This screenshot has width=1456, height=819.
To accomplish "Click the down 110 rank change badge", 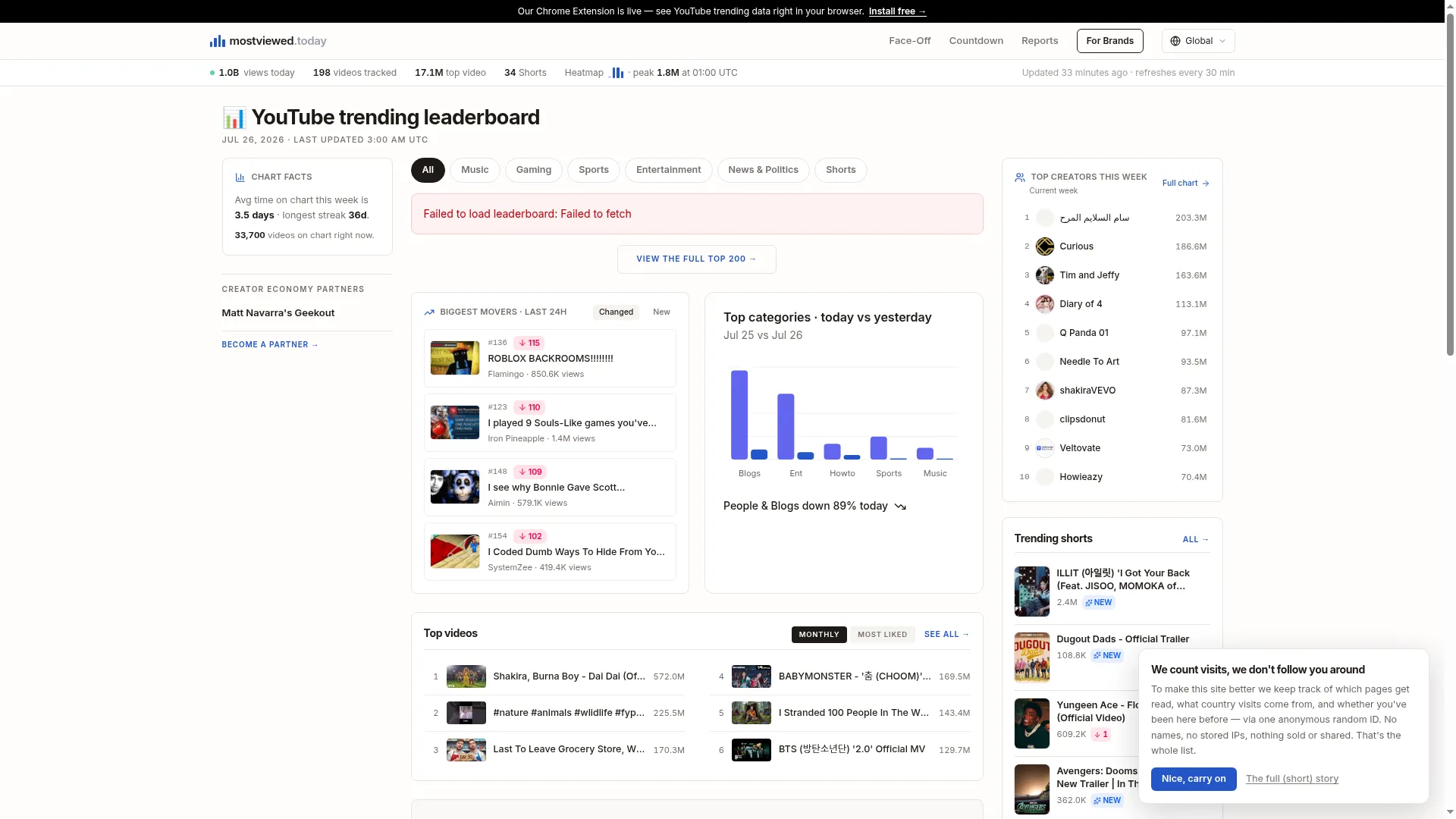I will (529, 407).
